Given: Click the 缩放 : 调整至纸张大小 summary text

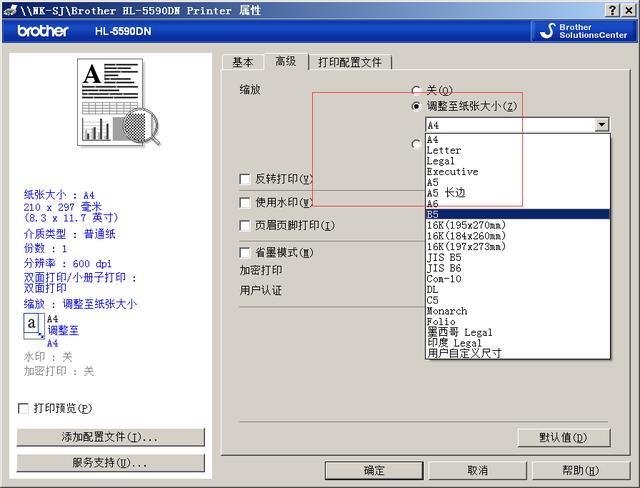Looking at the screenshot, I should [80, 304].
